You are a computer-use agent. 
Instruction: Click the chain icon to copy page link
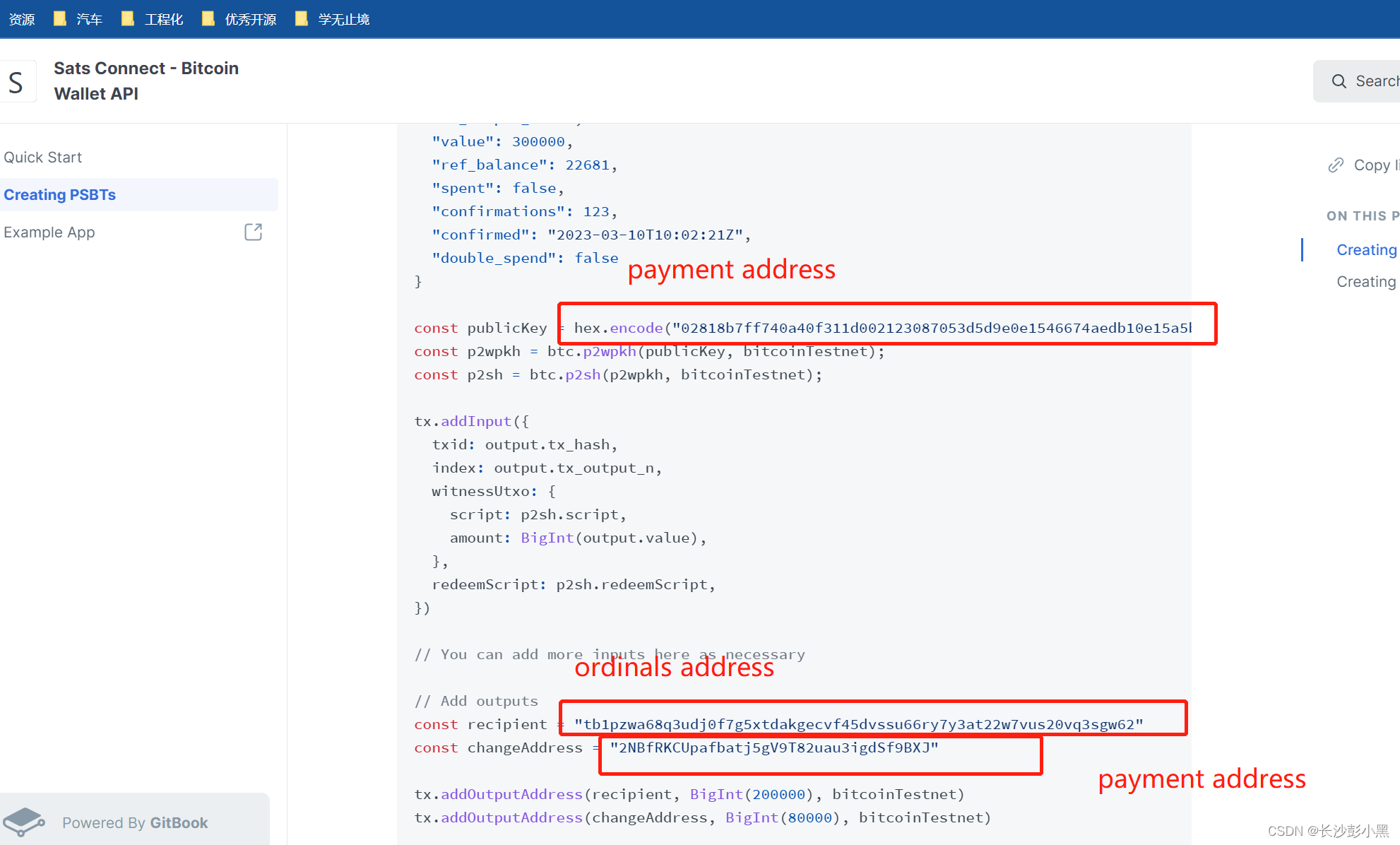[1336, 164]
